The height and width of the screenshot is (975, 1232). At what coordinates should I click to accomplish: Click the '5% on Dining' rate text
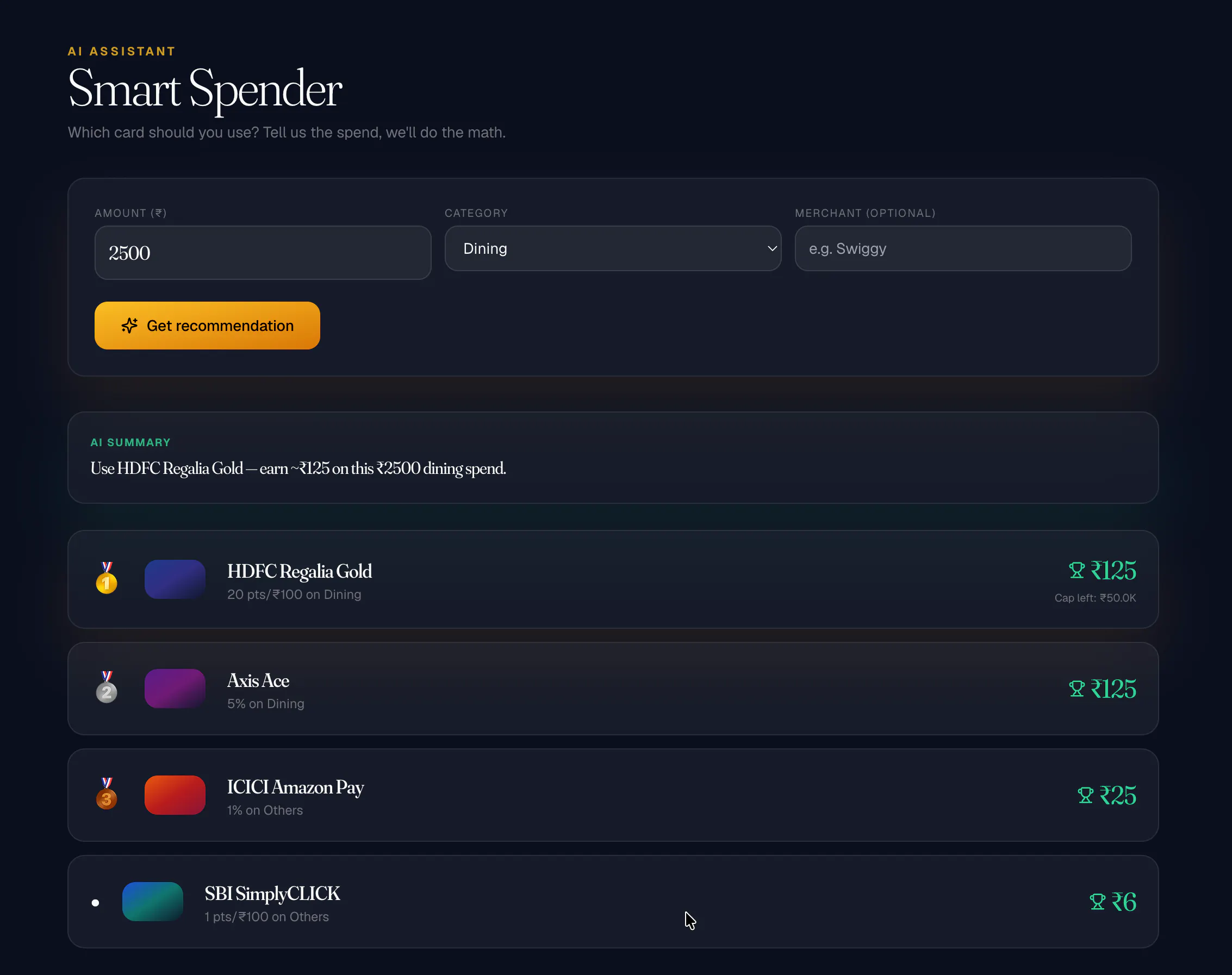click(x=265, y=703)
